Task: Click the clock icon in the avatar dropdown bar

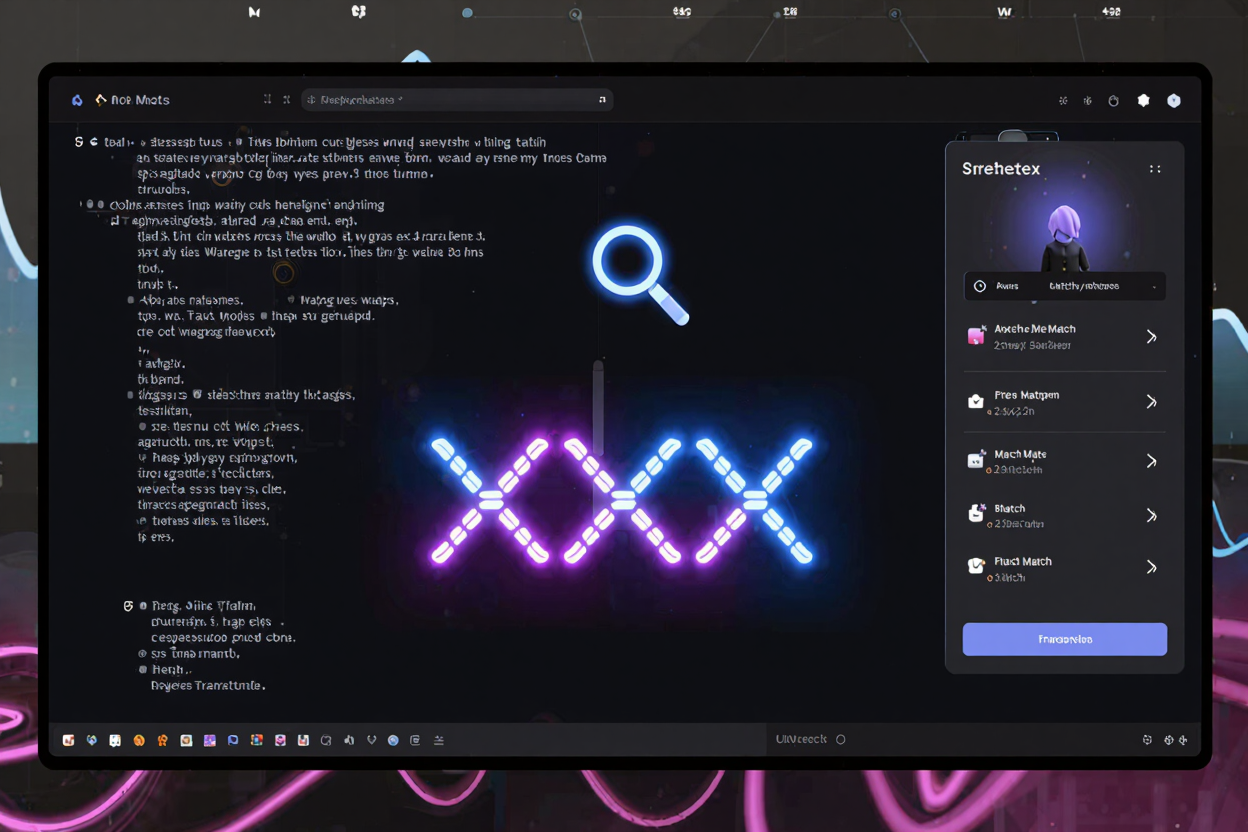Action: pyautogui.click(x=980, y=286)
